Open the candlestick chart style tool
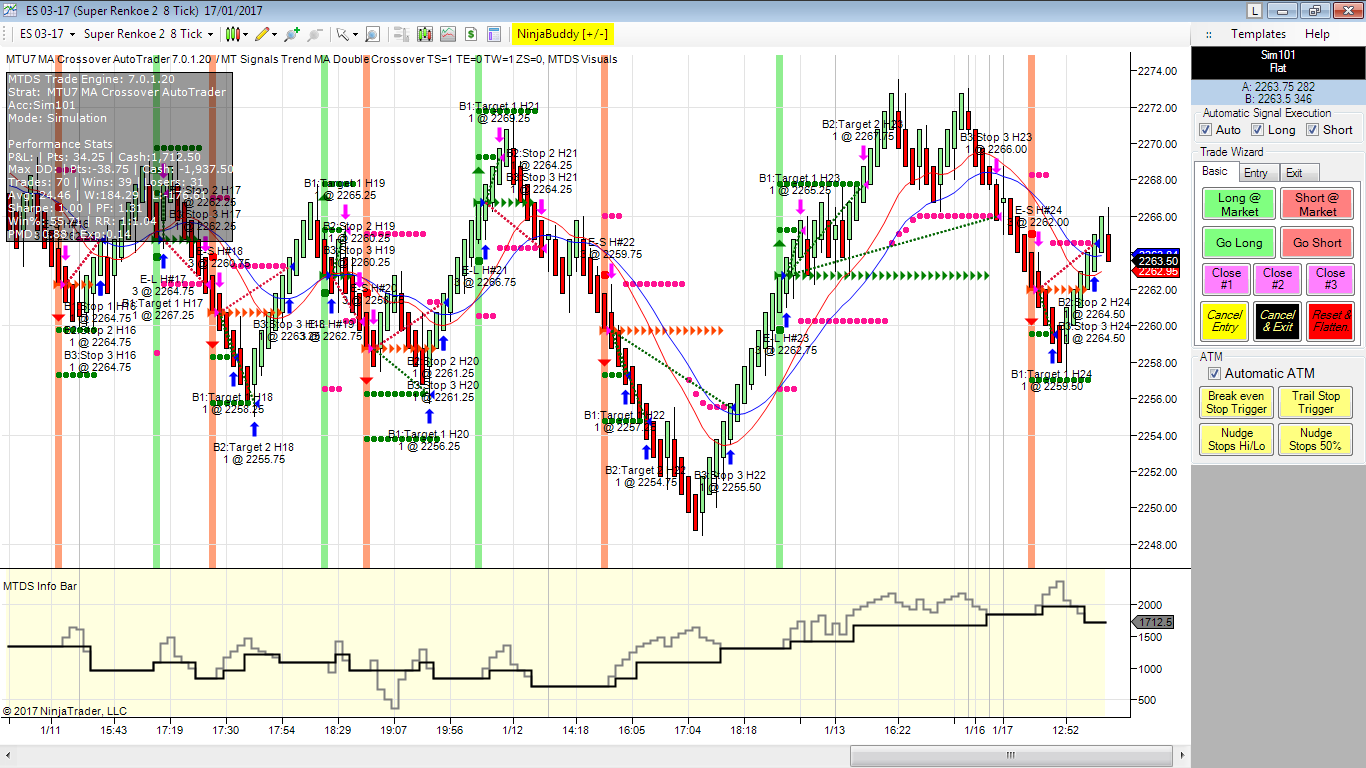This screenshot has width=1366, height=768. [x=231, y=34]
